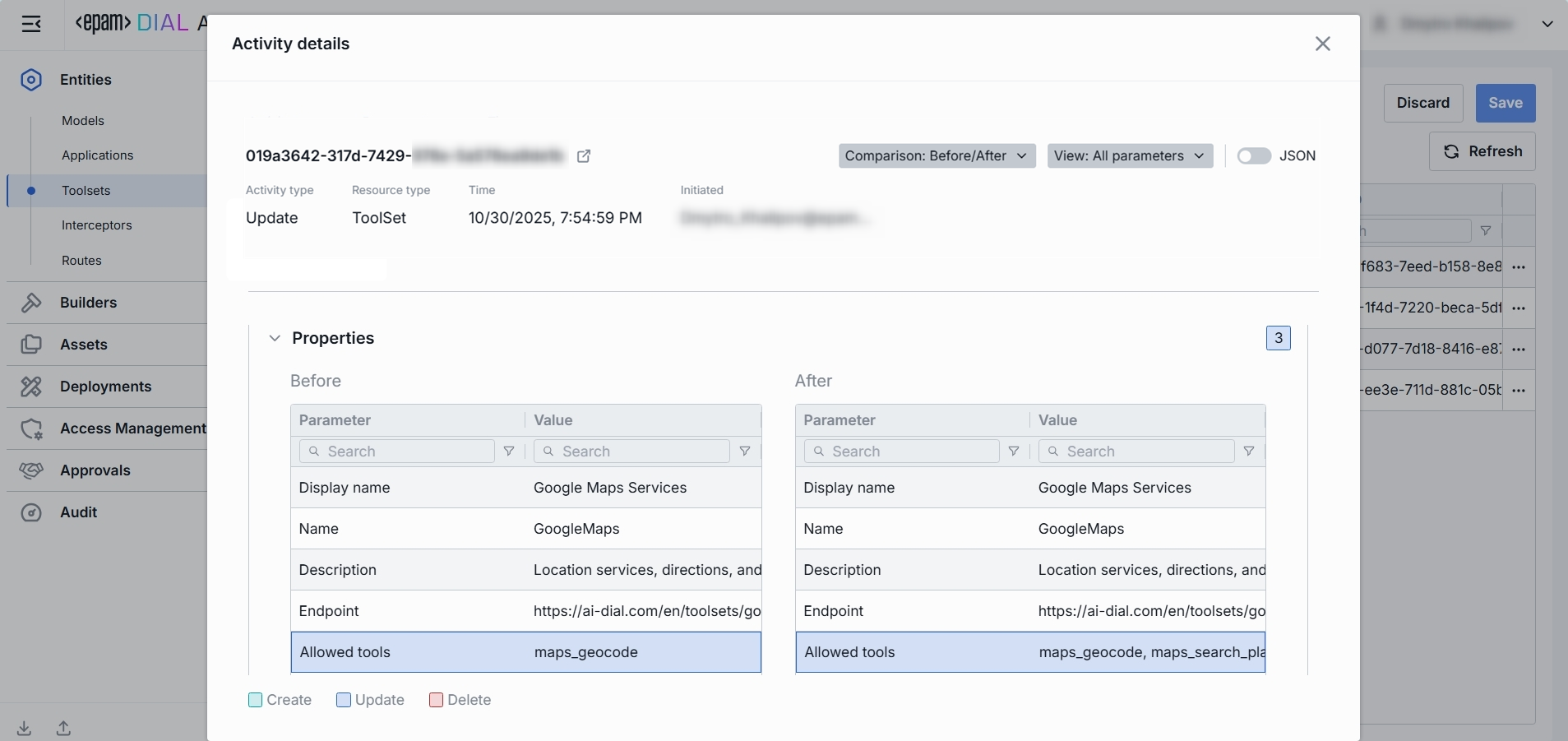Click the Audit icon in sidebar
This screenshot has height=741, width=1568.
point(31,512)
